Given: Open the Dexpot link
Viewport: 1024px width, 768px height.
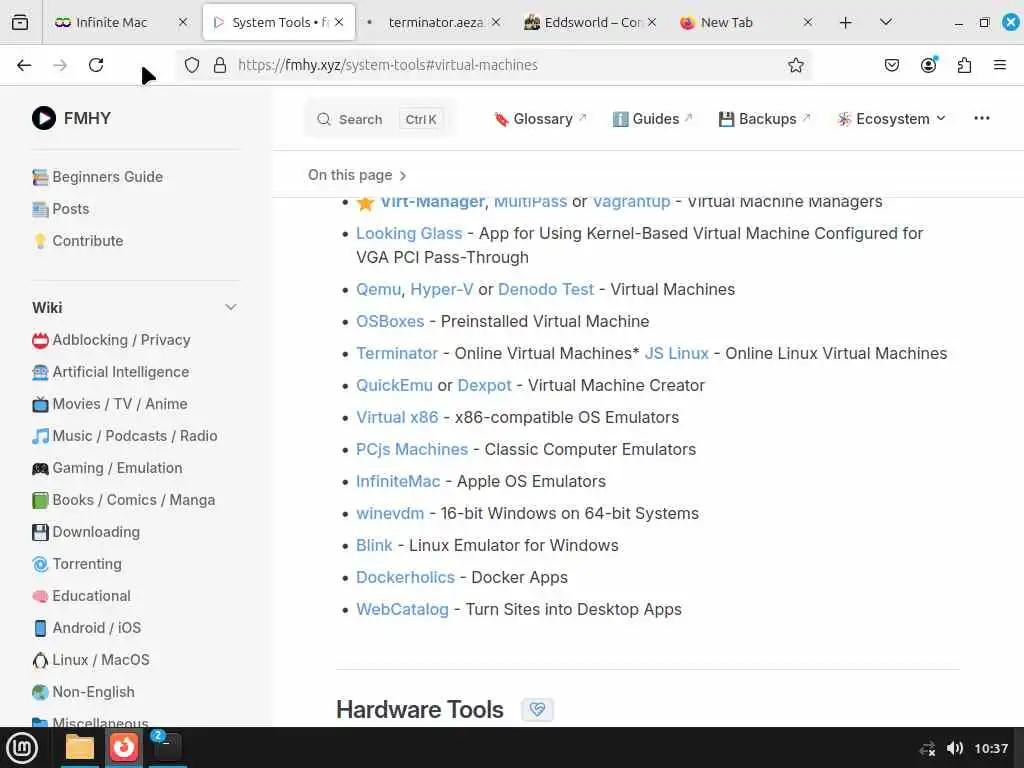Looking at the screenshot, I should pyautogui.click(x=484, y=385).
